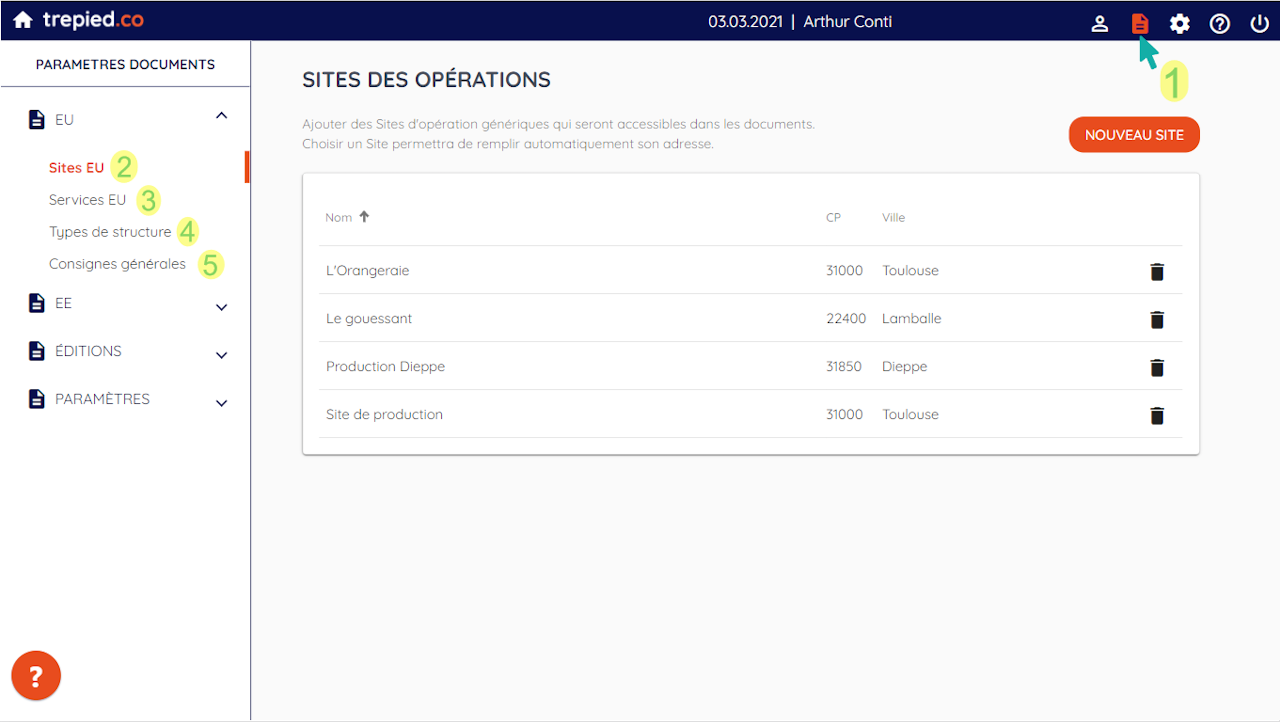
Task: Open the user profile icon
Action: click(x=1100, y=24)
